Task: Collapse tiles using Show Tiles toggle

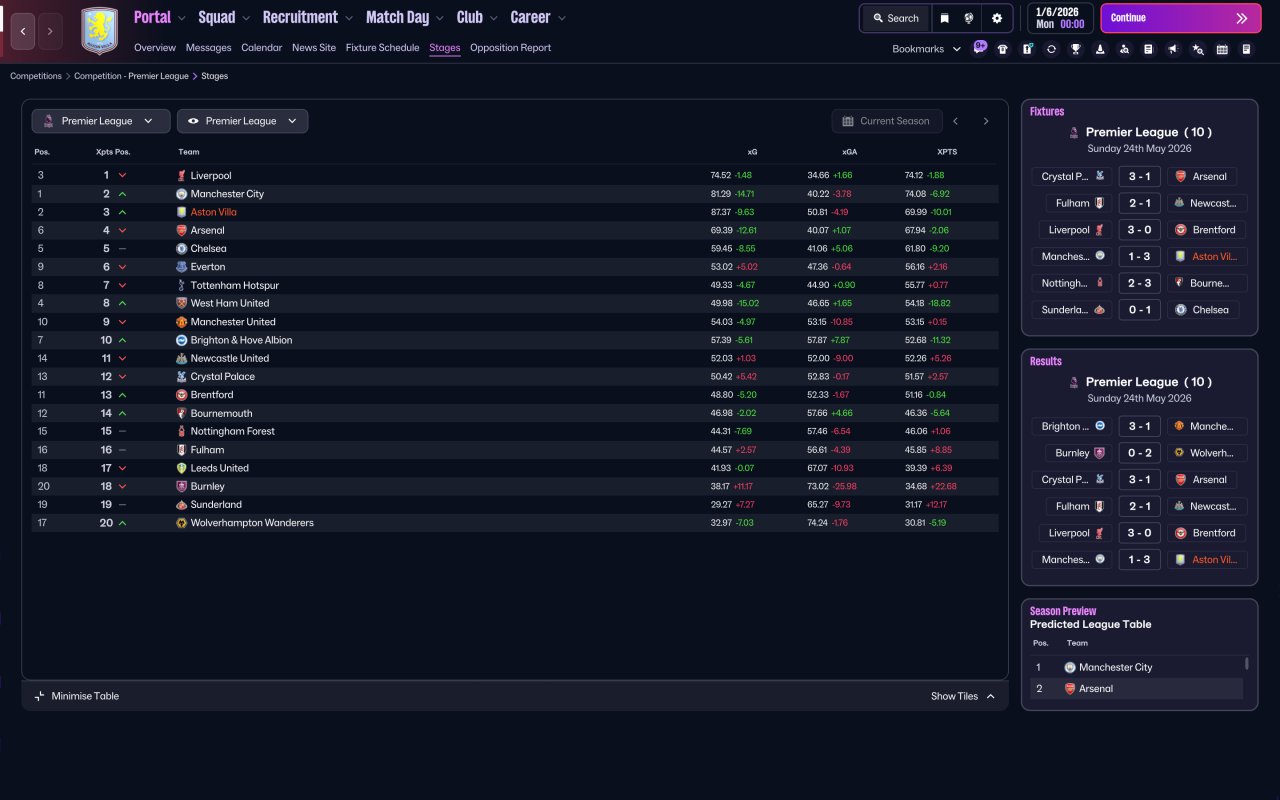Action: (x=963, y=696)
